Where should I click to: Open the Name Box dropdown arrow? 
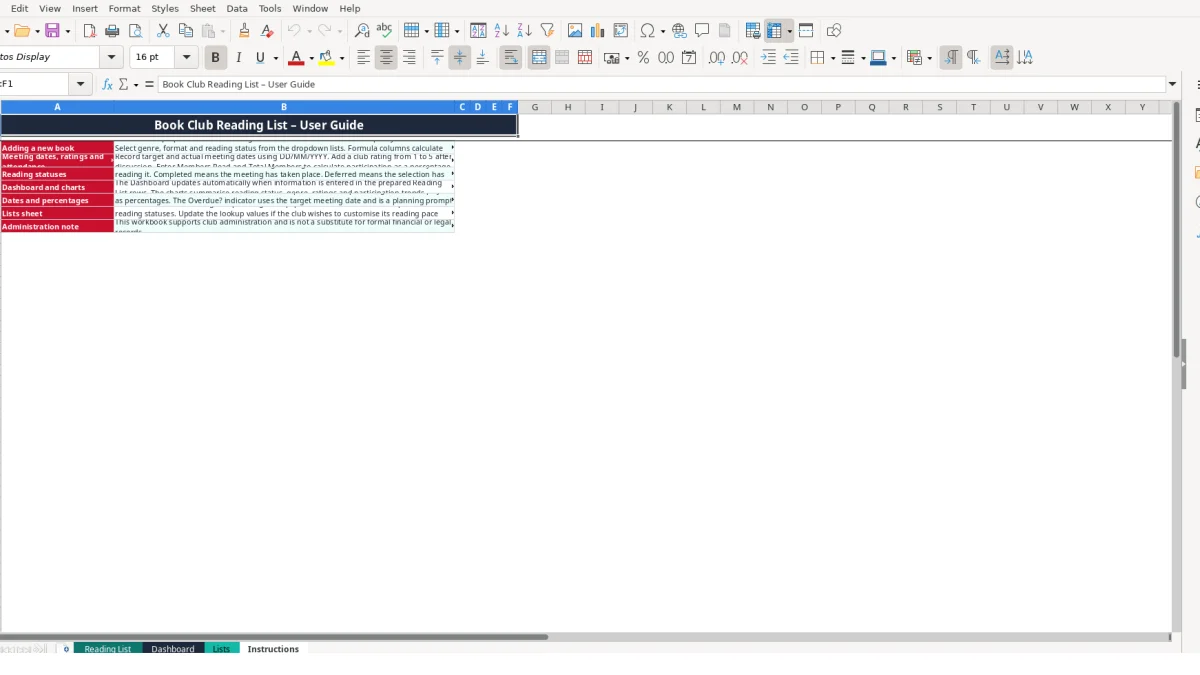point(80,85)
